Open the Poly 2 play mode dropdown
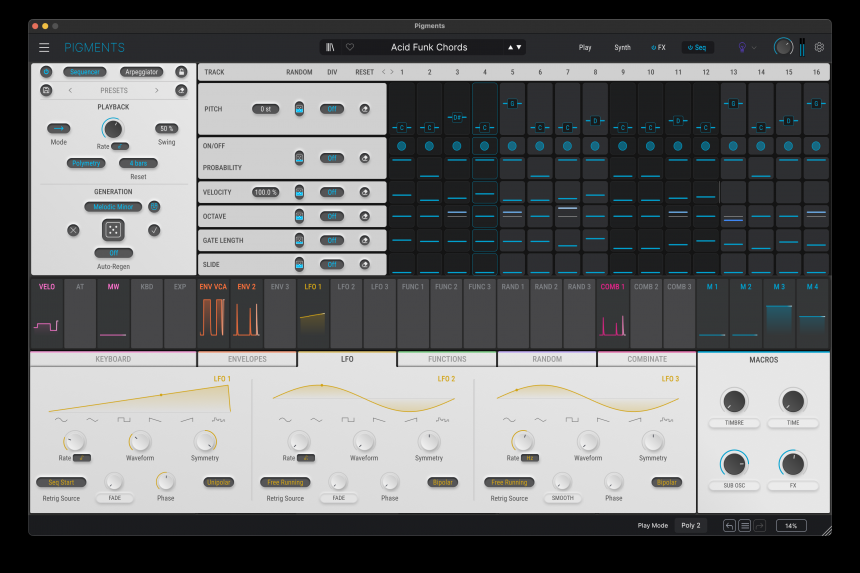Screen dimensions: 860x573 pyautogui.click(x=691, y=525)
